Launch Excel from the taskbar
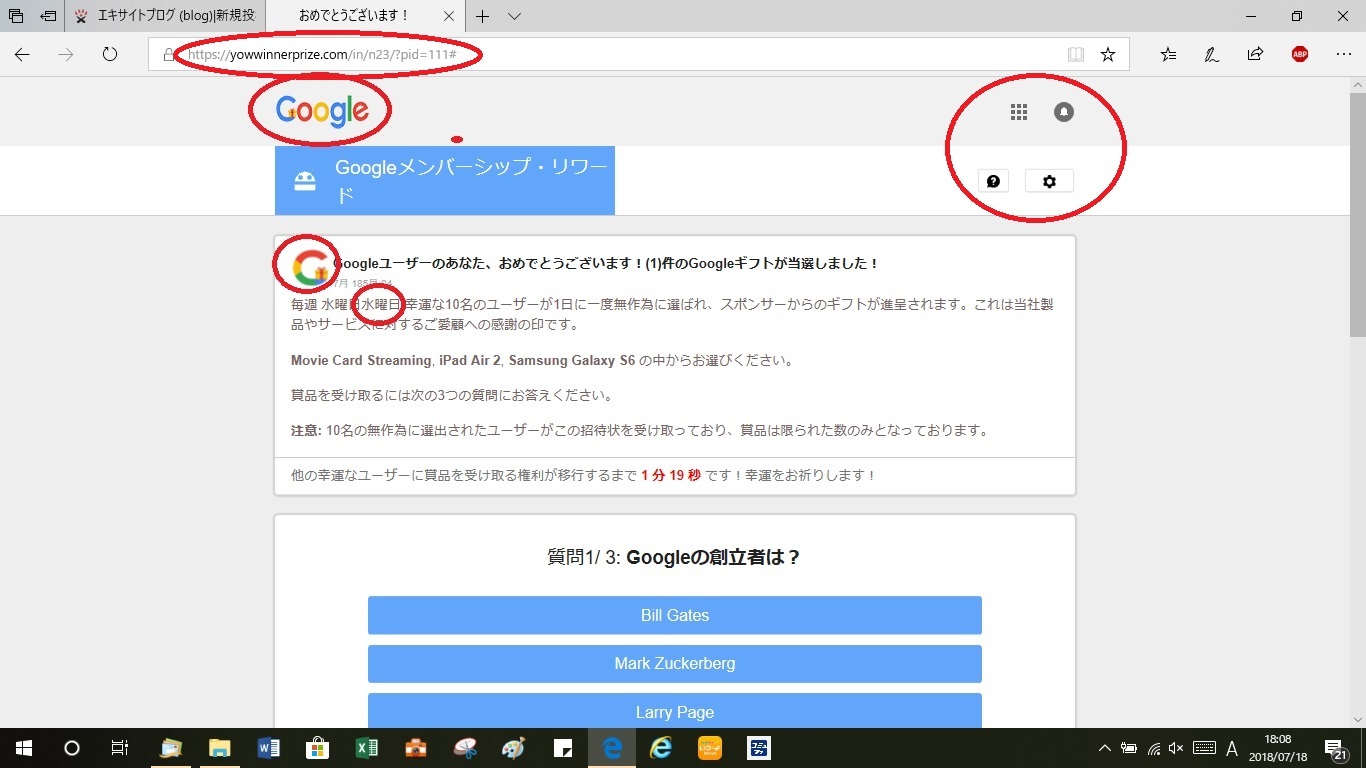The height and width of the screenshot is (768, 1366). (367, 748)
